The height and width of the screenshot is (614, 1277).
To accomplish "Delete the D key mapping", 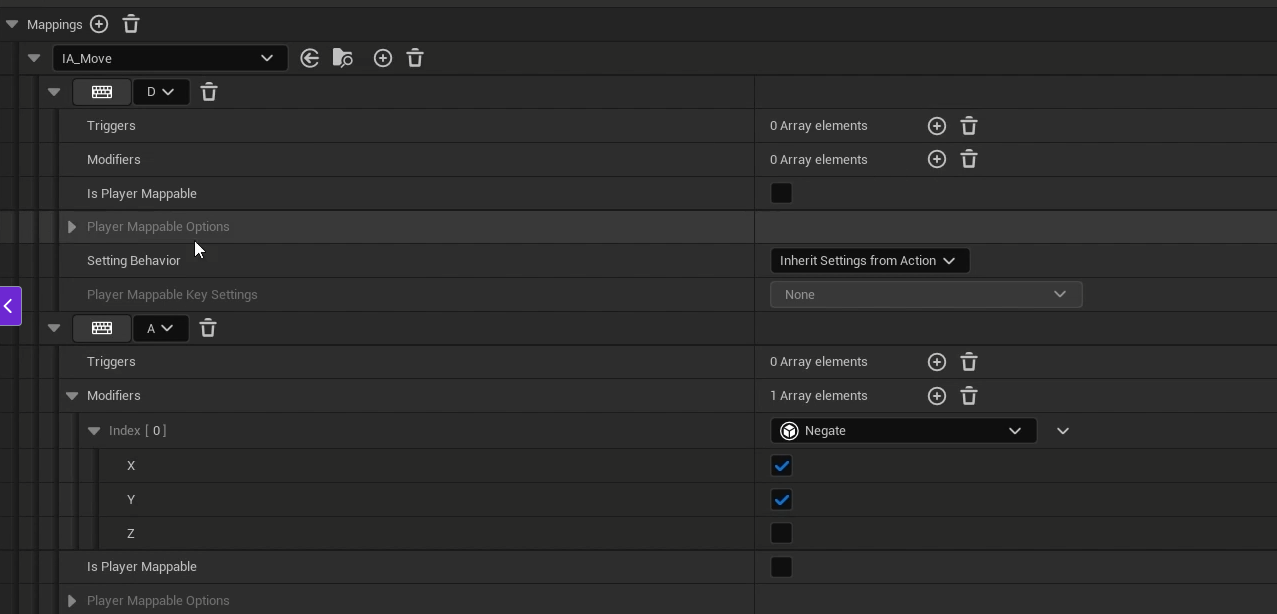I will point(209,92).
